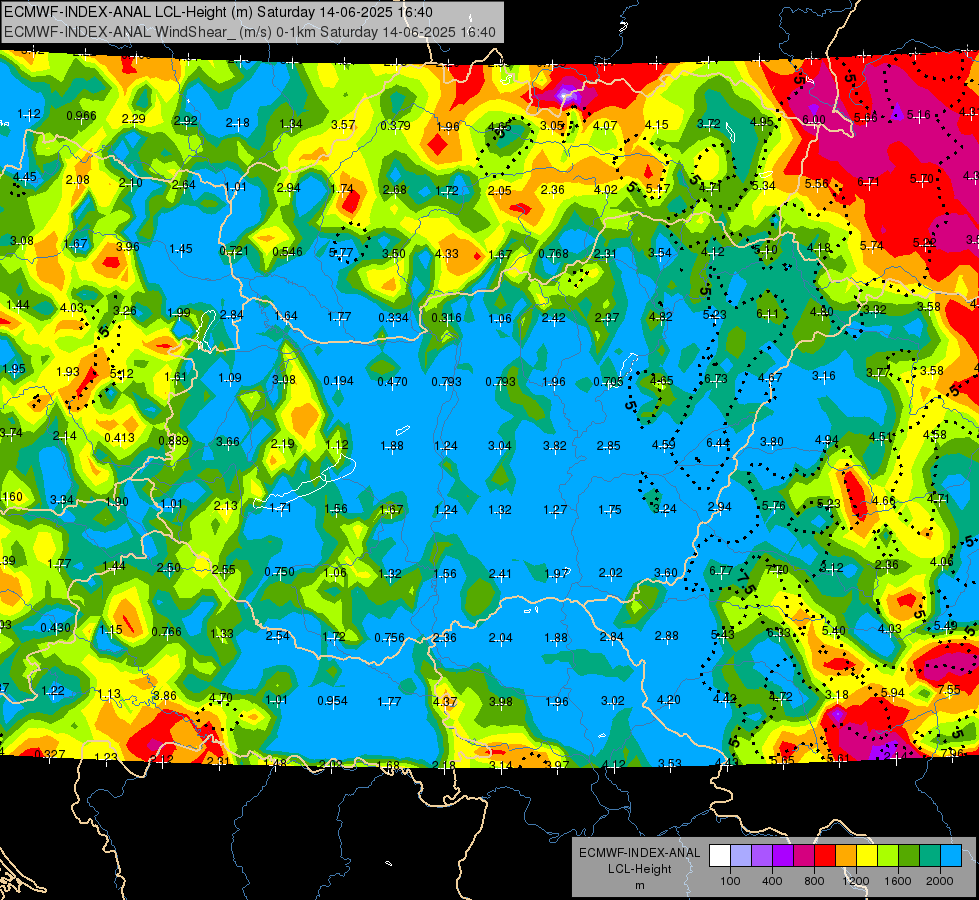Select the magenta swatch in the legend
Viewport: 979px width, 900px height.
(804, 856)
